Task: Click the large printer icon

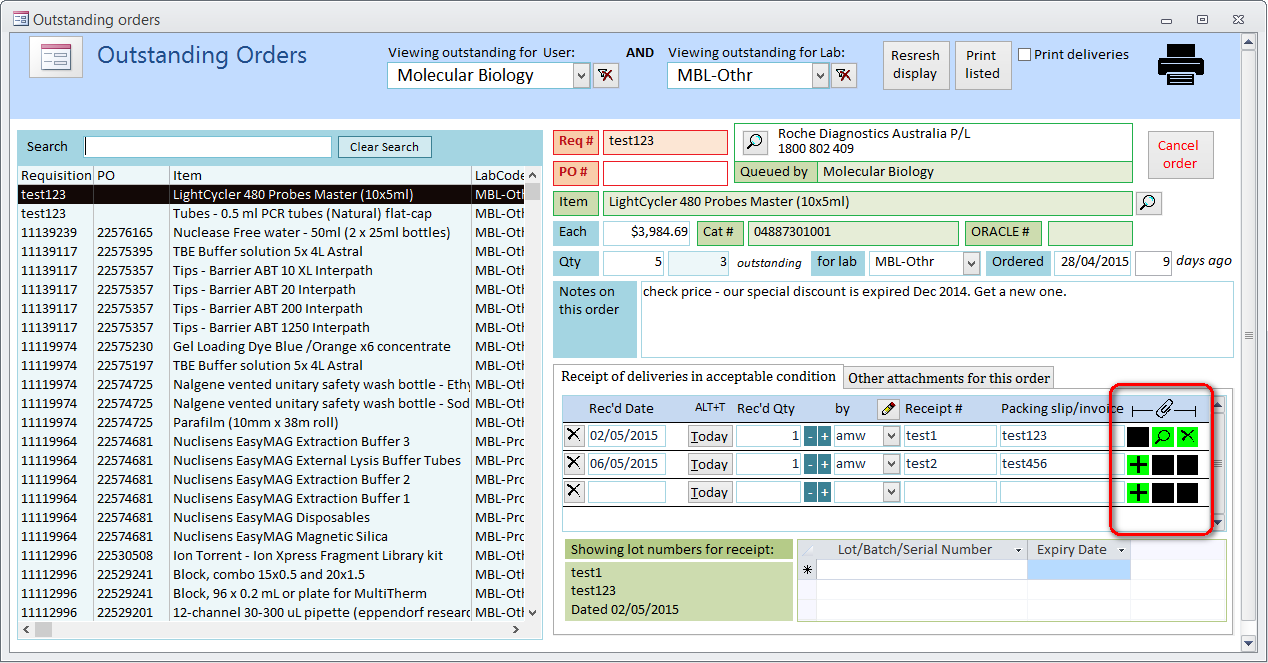Action: click(x=1181, y=63)
